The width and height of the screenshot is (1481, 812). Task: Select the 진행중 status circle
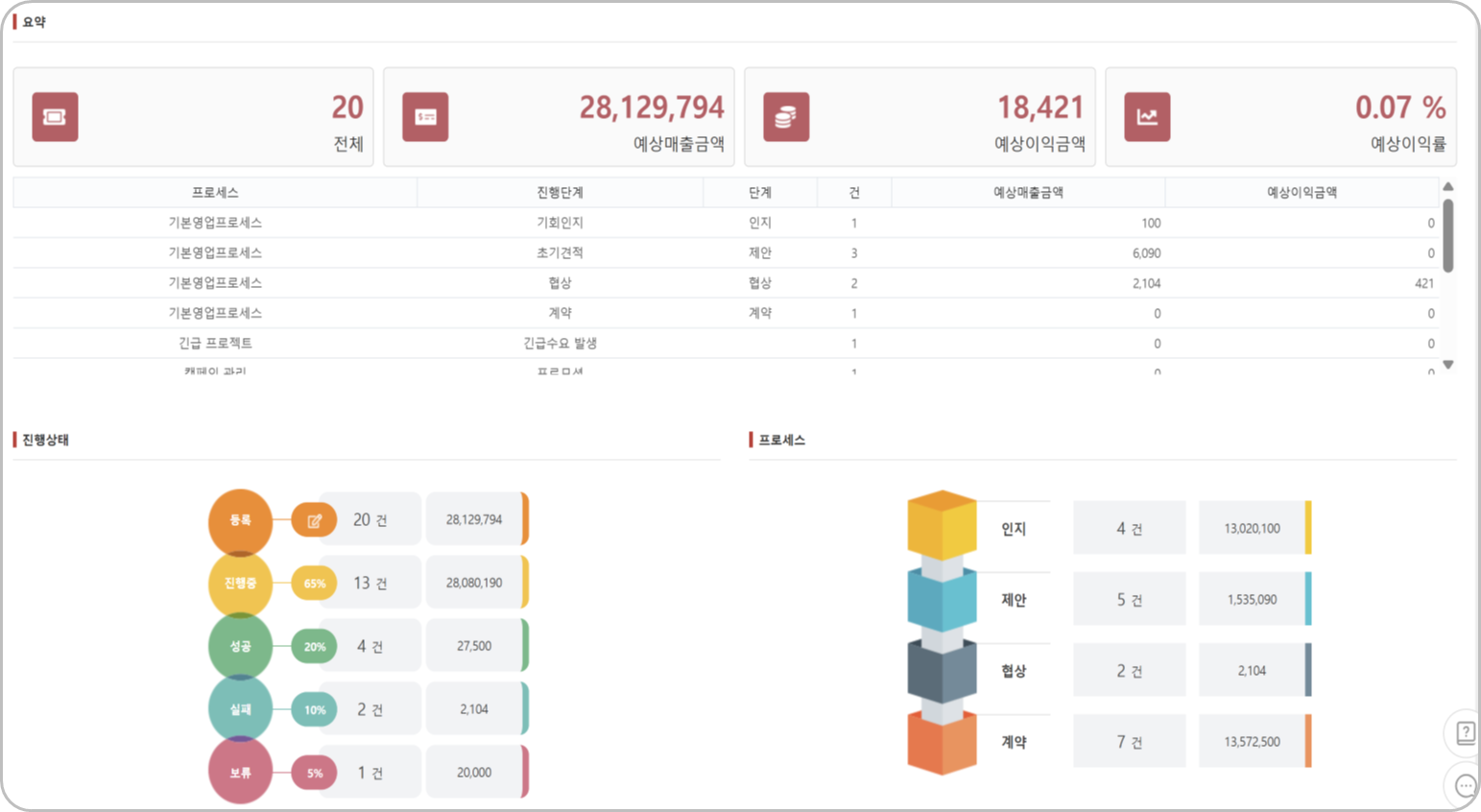pos(240,584)
